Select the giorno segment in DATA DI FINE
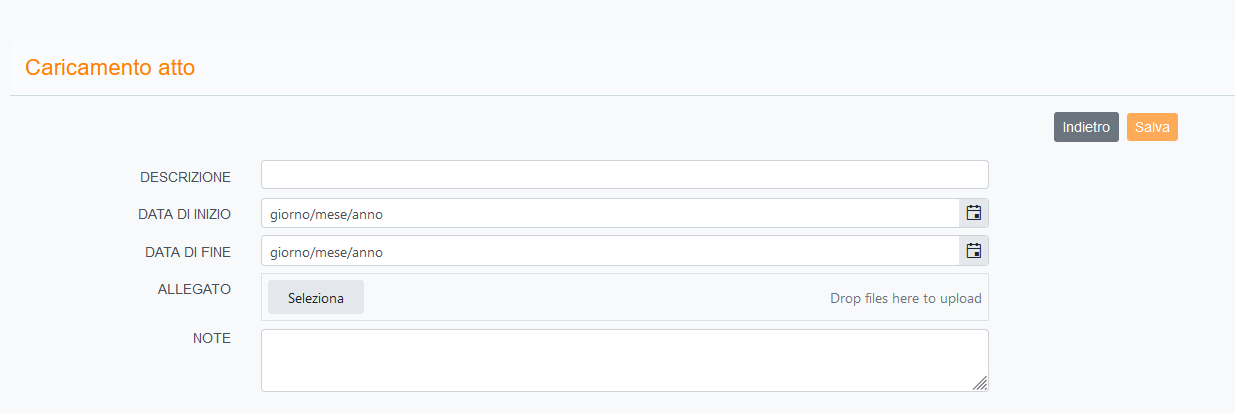The height and width of the screenshot is (413, 1235). click(x=288, y=252)
